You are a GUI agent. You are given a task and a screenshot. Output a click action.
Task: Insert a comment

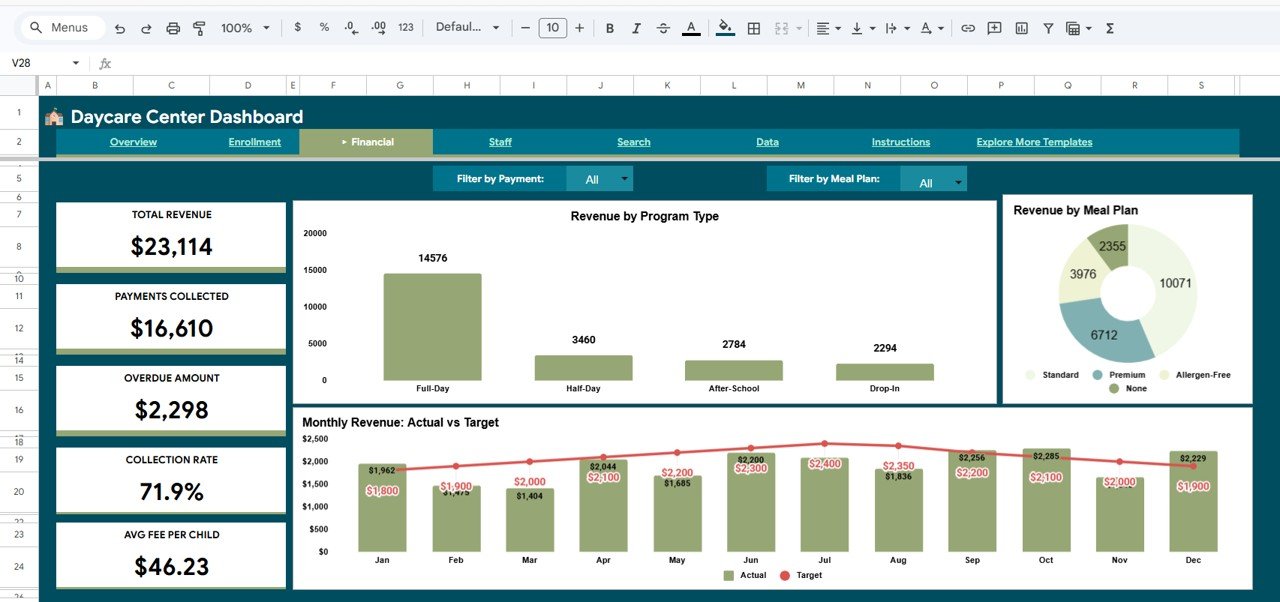click(994, 27)
